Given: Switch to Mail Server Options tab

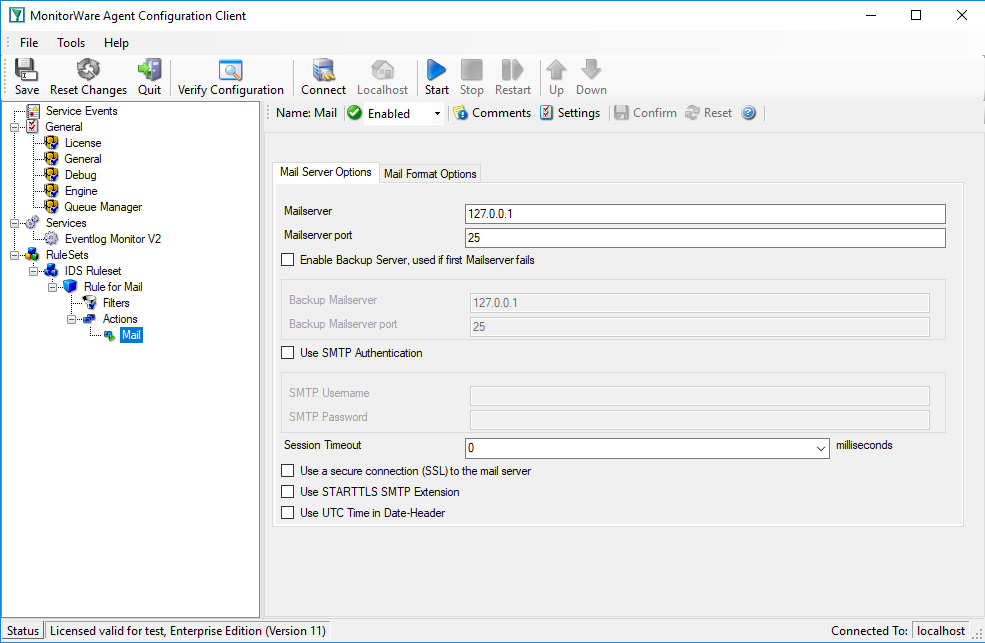Looking at the screenshot, I should pyautogui.click(x=325, y=172).
